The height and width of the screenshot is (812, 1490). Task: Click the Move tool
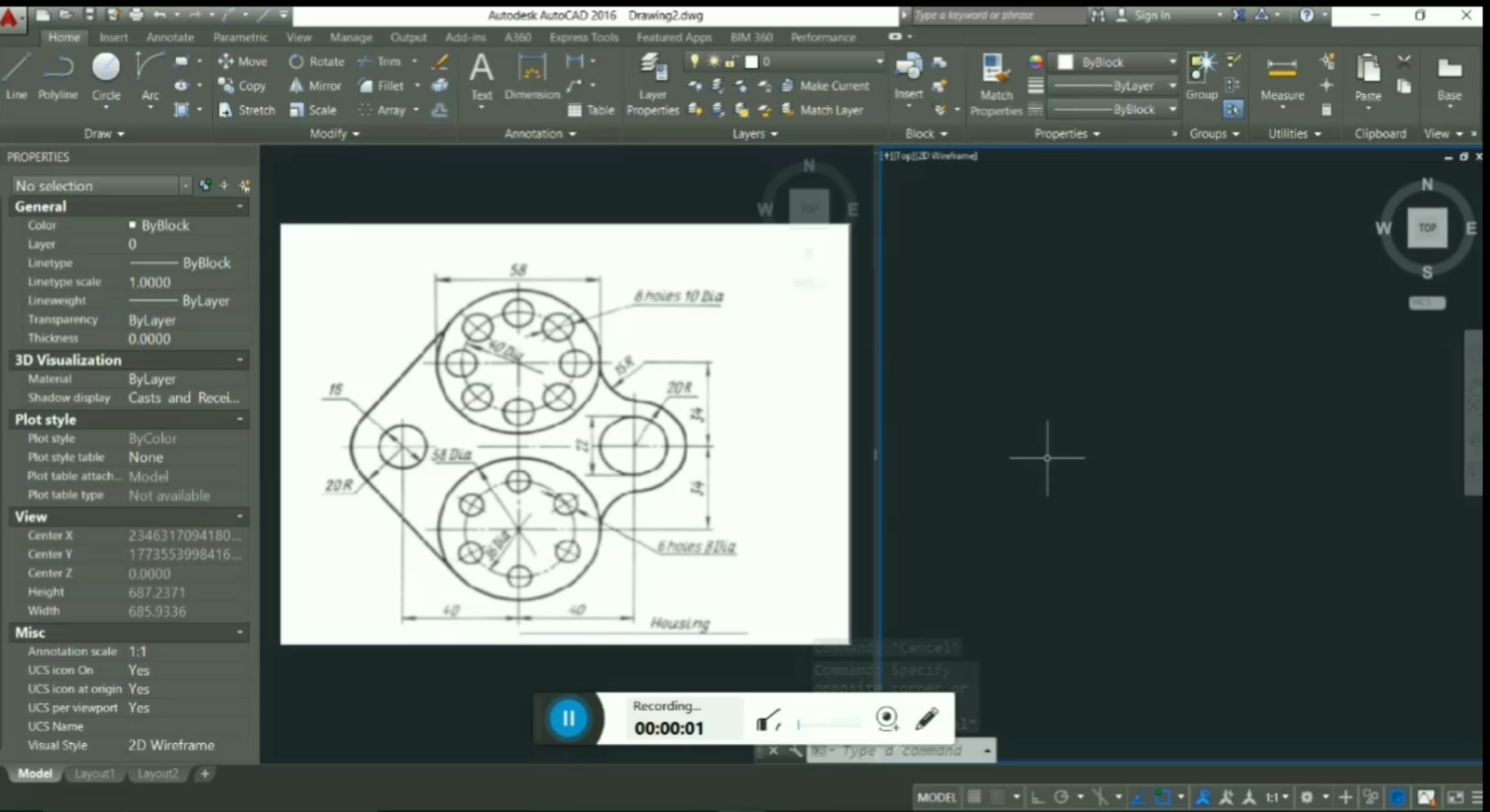pyautogui.click(x=242, y=61)
